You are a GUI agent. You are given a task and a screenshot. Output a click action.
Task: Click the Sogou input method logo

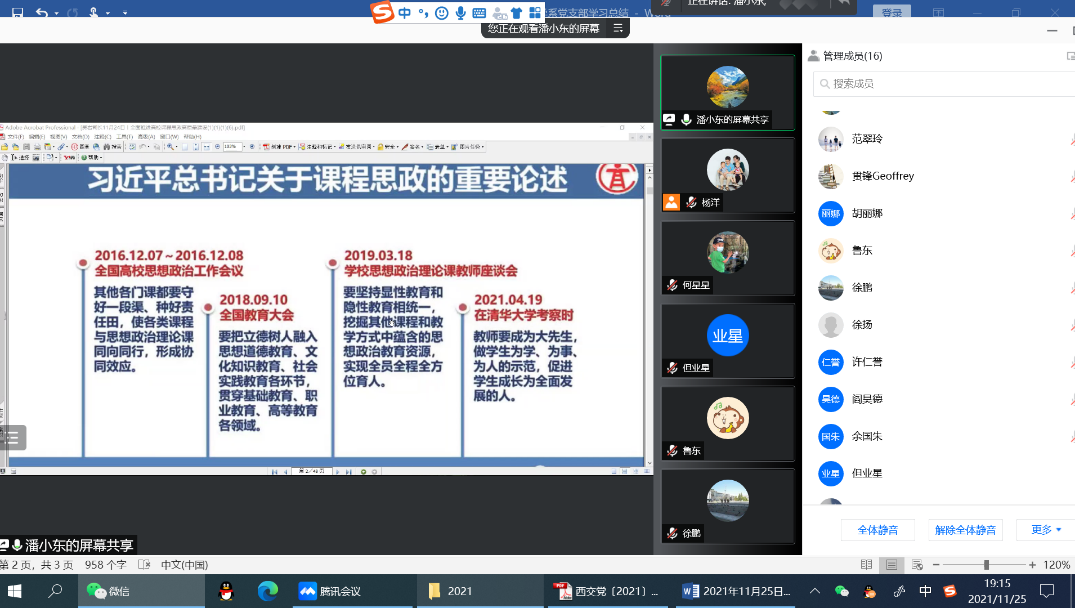tap(381, 12)
